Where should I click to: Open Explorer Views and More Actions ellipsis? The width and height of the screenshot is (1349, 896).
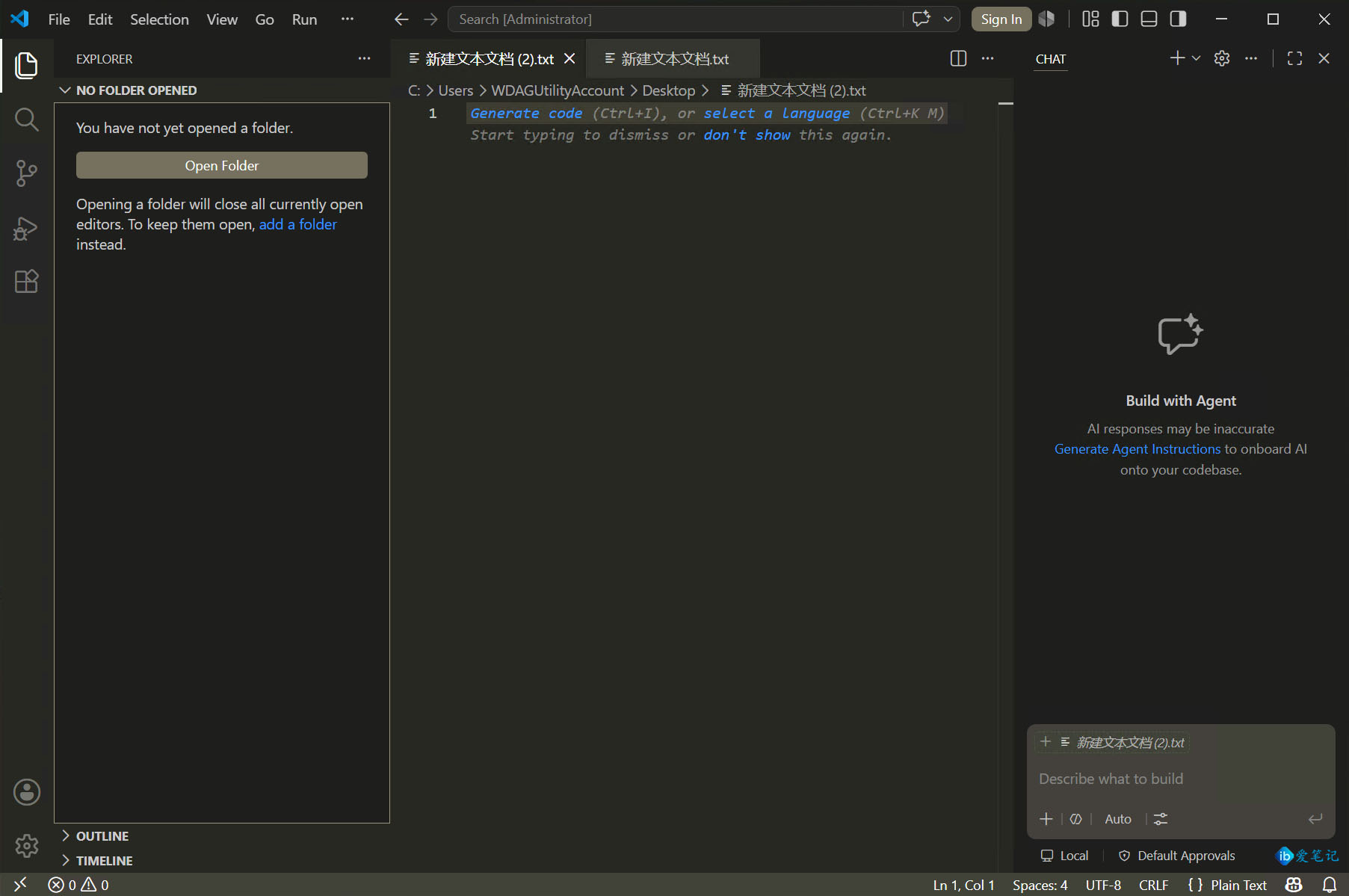point(364,58)
